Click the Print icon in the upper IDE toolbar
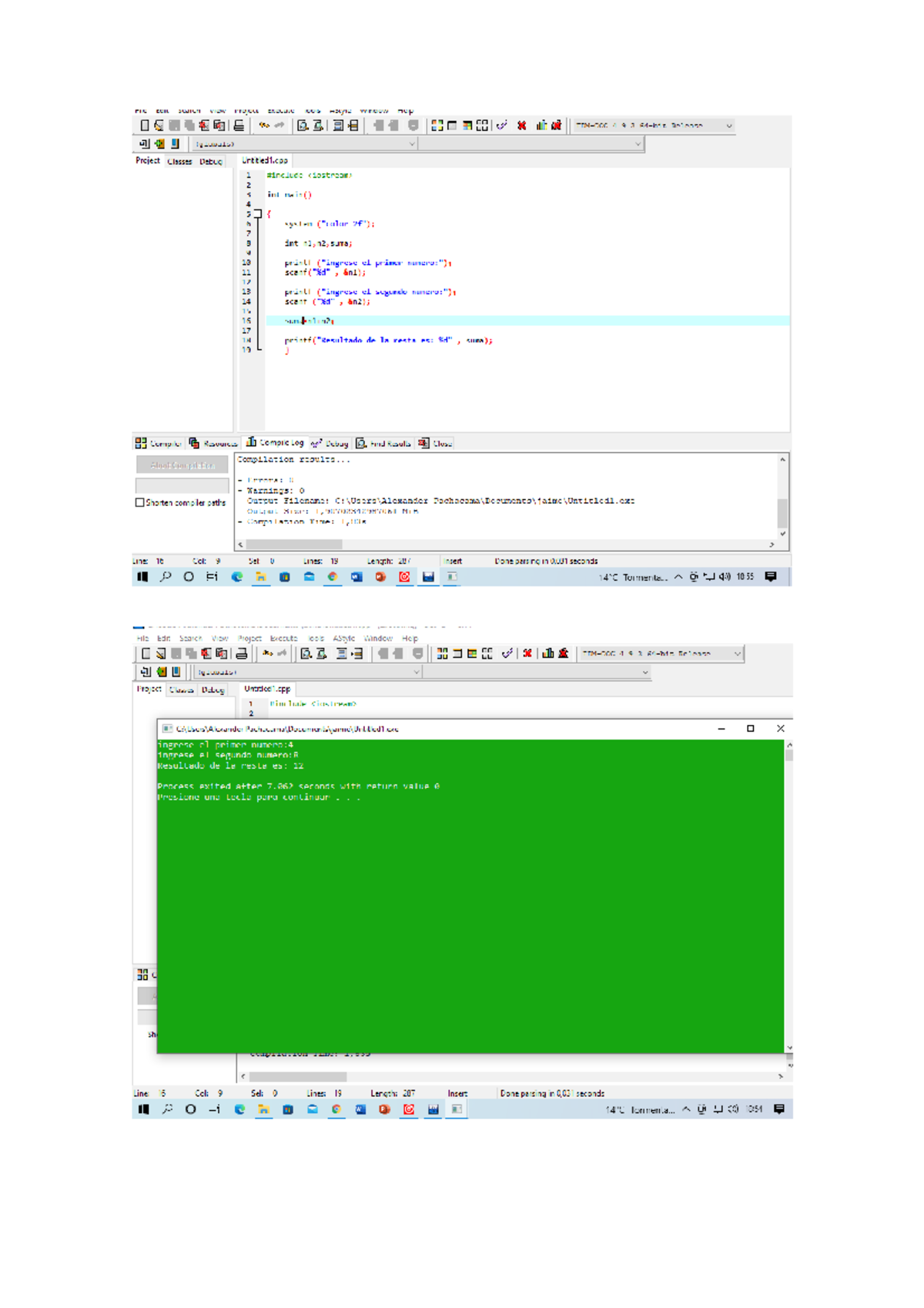 (x=239, y=126)
